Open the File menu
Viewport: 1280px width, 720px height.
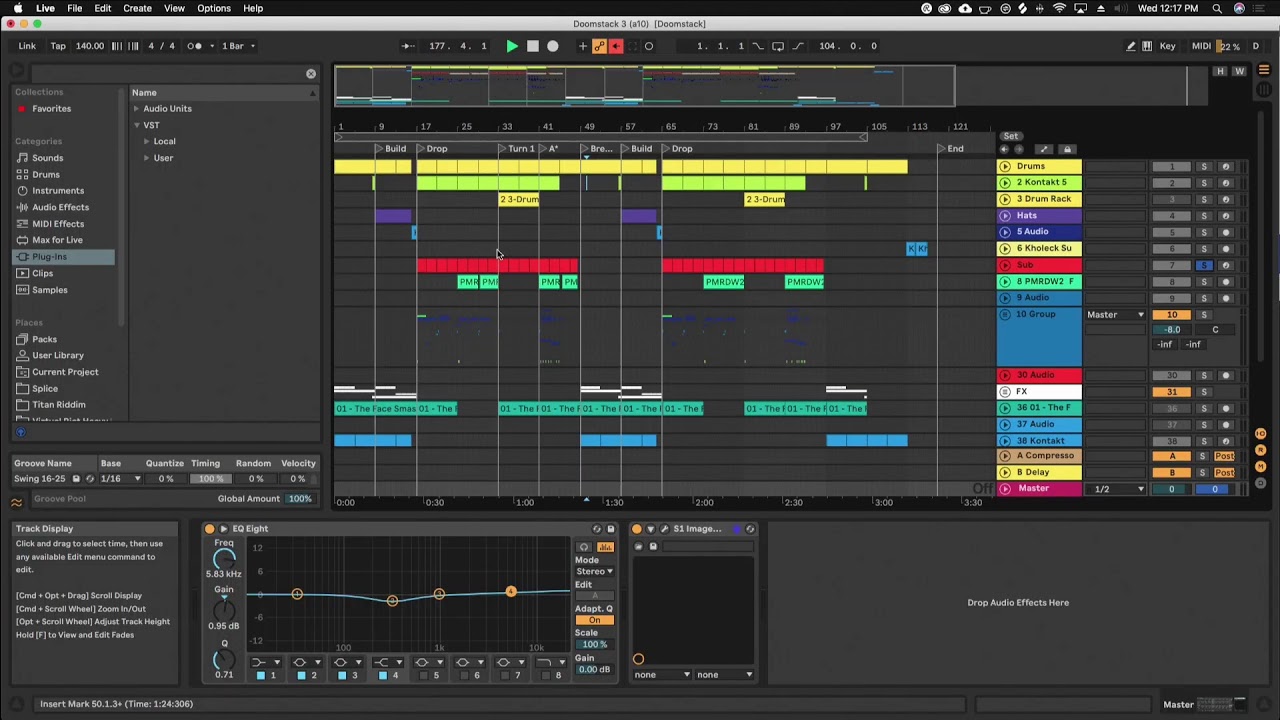(x=74, y=8)
